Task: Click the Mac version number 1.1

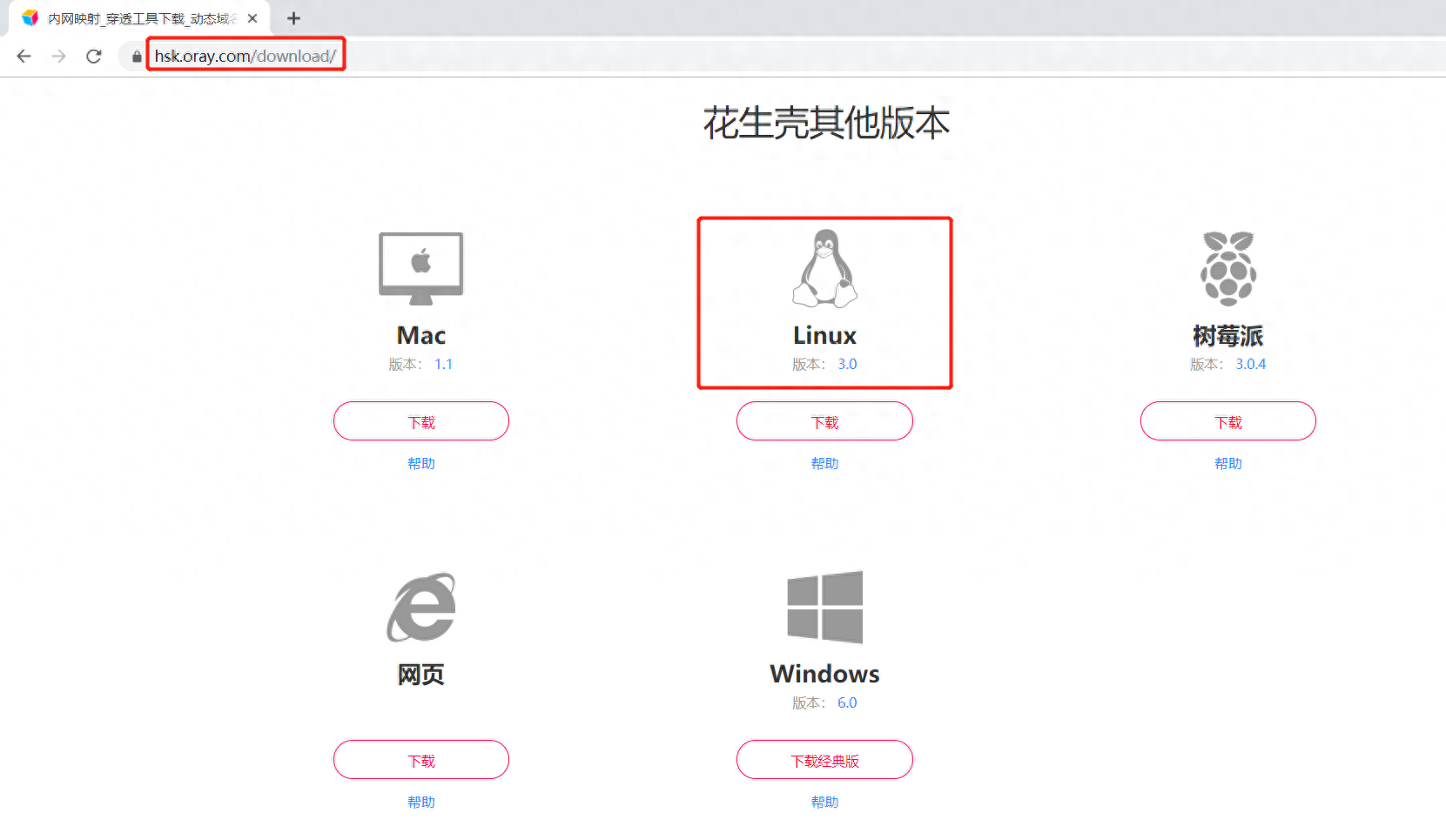Action: [444, 365]
